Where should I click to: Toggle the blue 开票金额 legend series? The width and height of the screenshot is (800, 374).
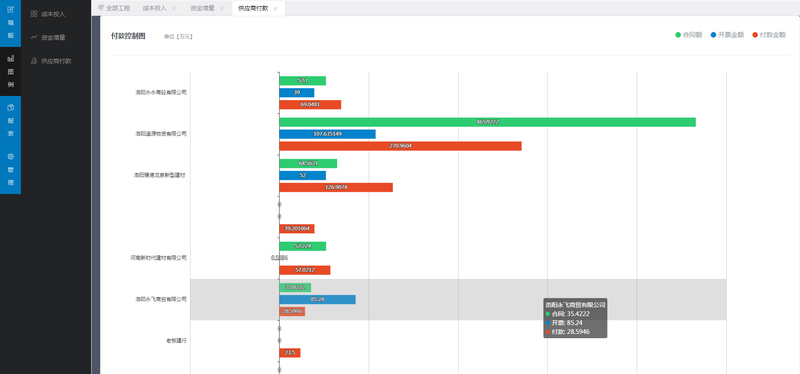click(727, 35)
